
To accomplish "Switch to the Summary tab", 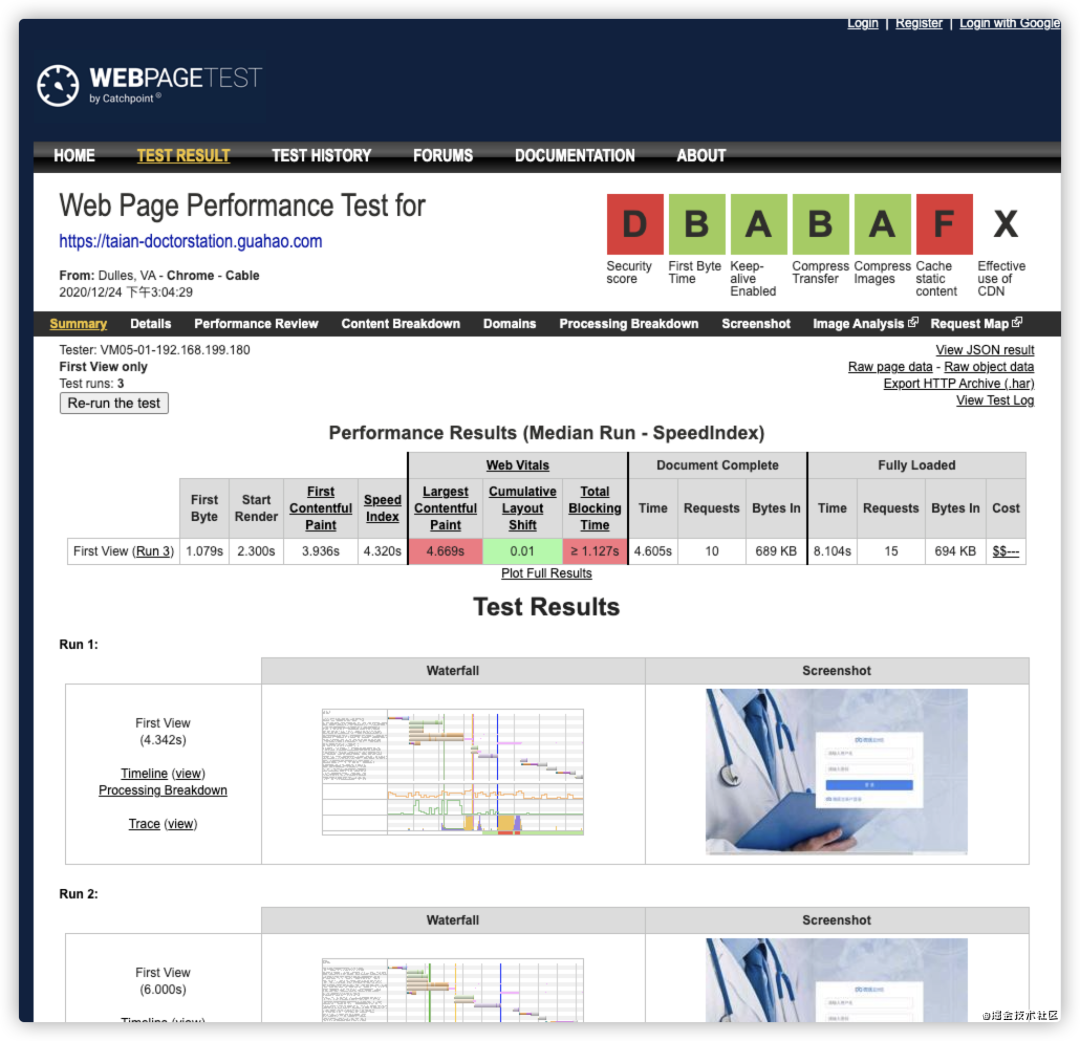I will [x=78, y=324].
